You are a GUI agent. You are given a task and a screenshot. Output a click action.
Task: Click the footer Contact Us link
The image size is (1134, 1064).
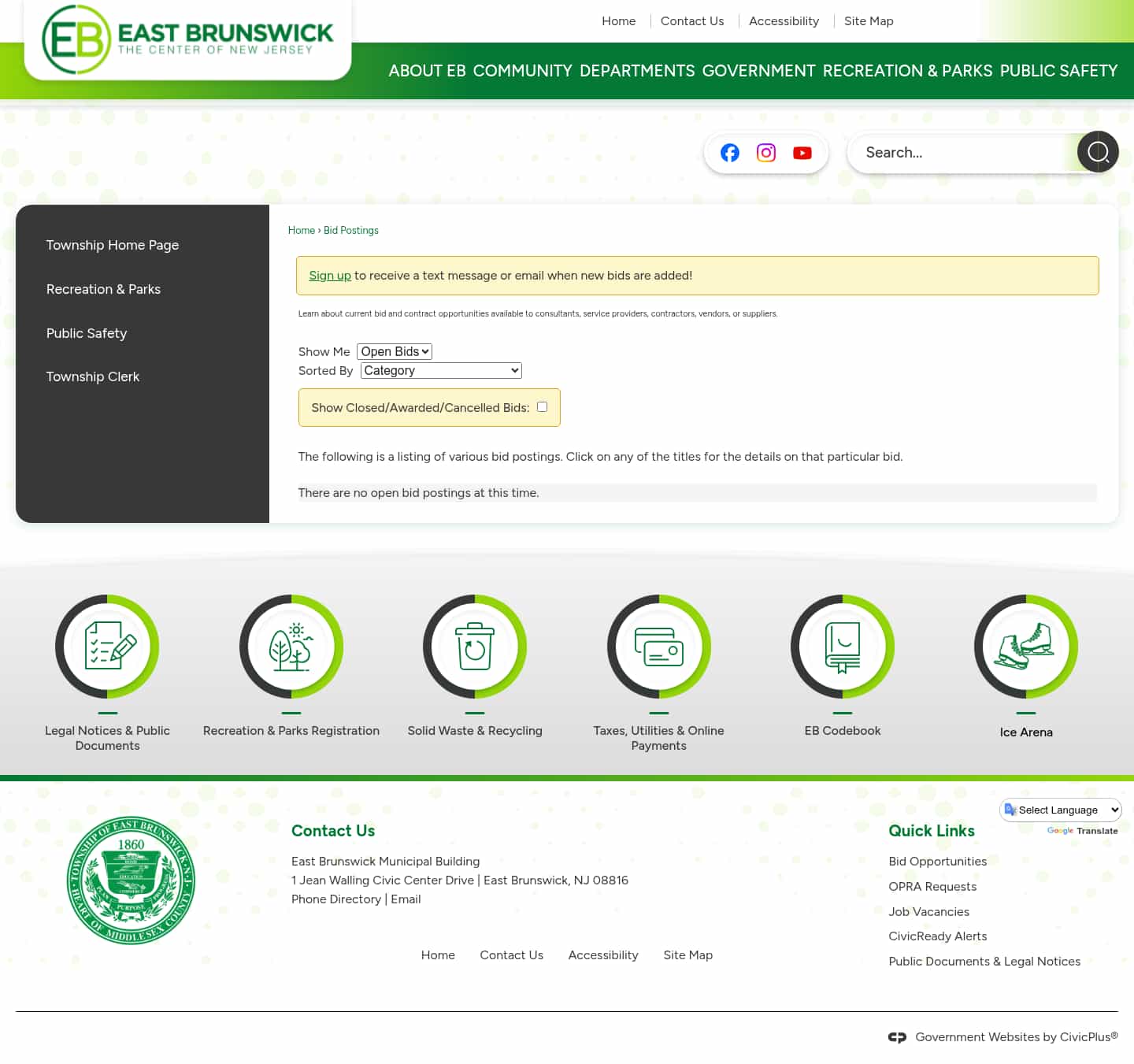pos(512,955)
